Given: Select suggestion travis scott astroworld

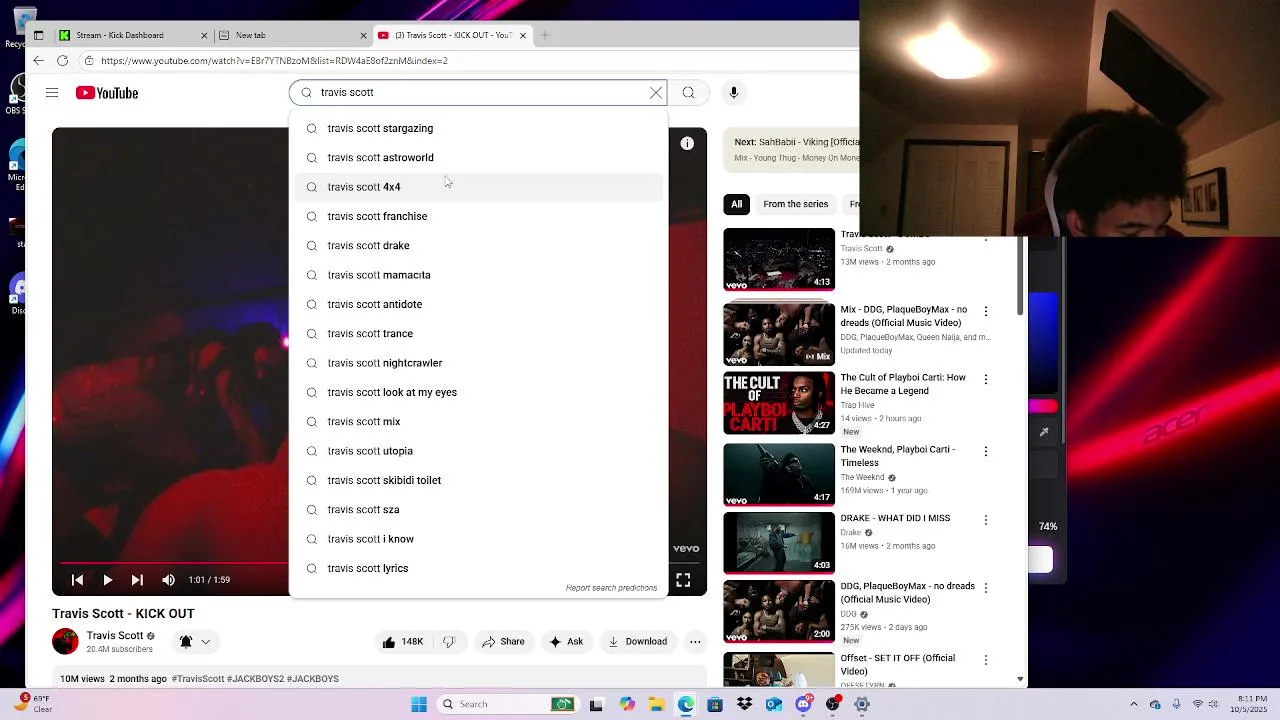Looking at the screenshot, I should (480, 157).
